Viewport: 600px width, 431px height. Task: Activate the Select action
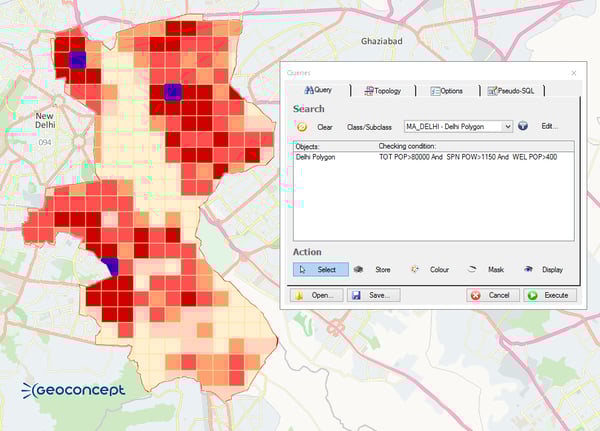pyautogui.click(x=320, y=269)
